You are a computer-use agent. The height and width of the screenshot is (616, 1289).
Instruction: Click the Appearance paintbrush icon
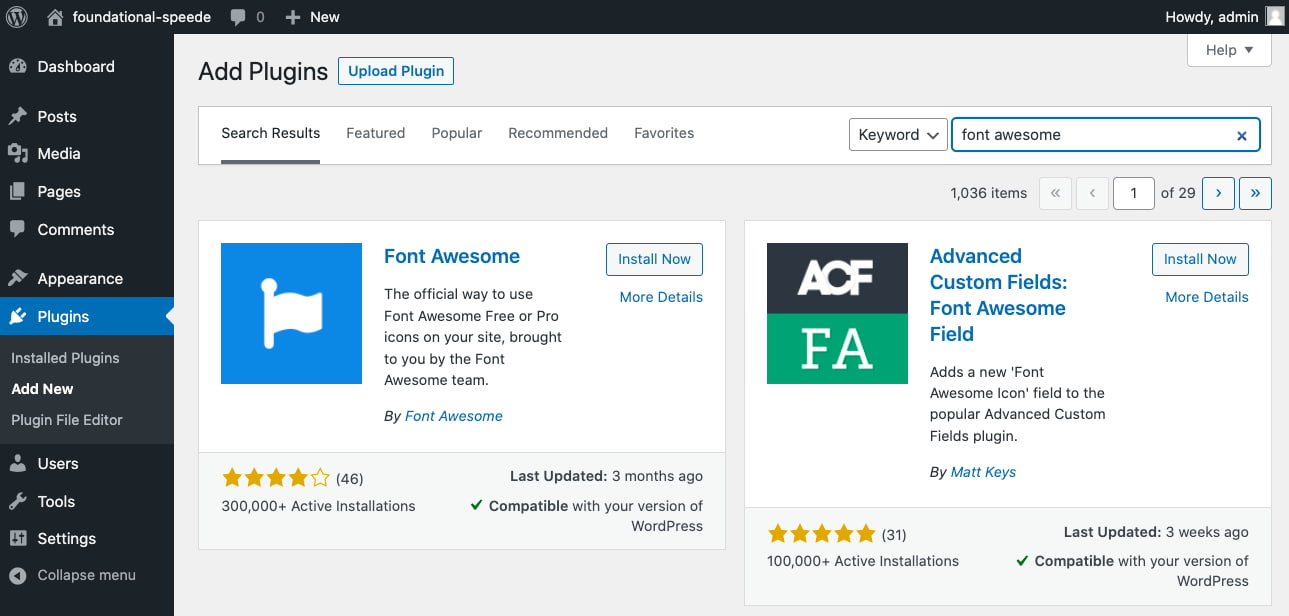tap(18, 279)
